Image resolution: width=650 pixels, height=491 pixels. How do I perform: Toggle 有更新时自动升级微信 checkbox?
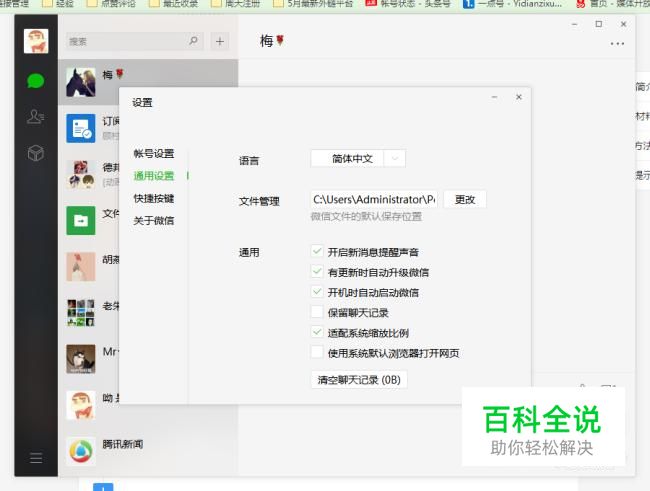coord(317,272)
